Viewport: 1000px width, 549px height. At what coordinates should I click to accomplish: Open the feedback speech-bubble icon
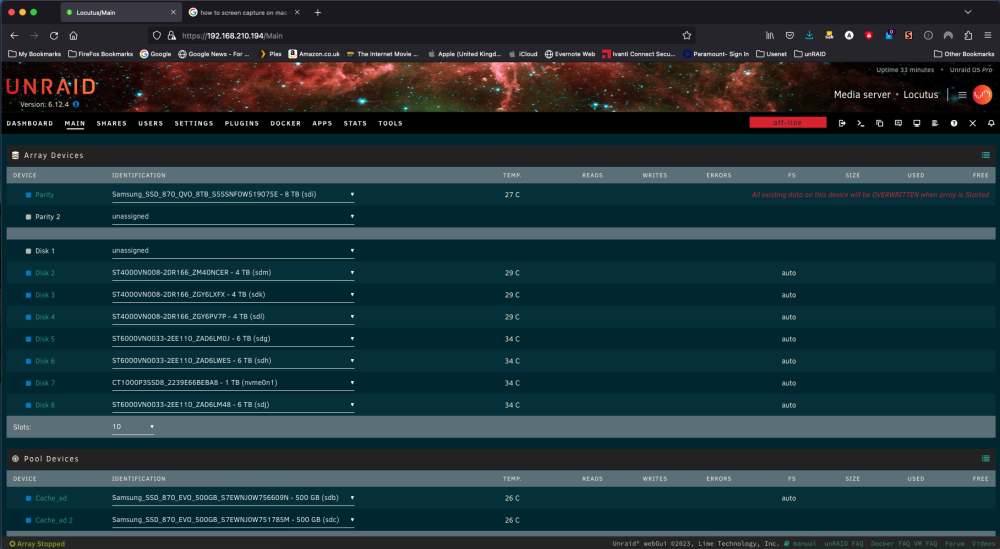[x=898, y=123]
